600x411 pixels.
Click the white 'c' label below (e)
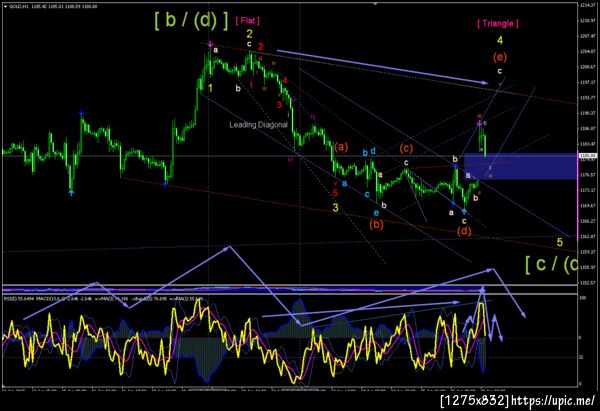tap(500, 71)
